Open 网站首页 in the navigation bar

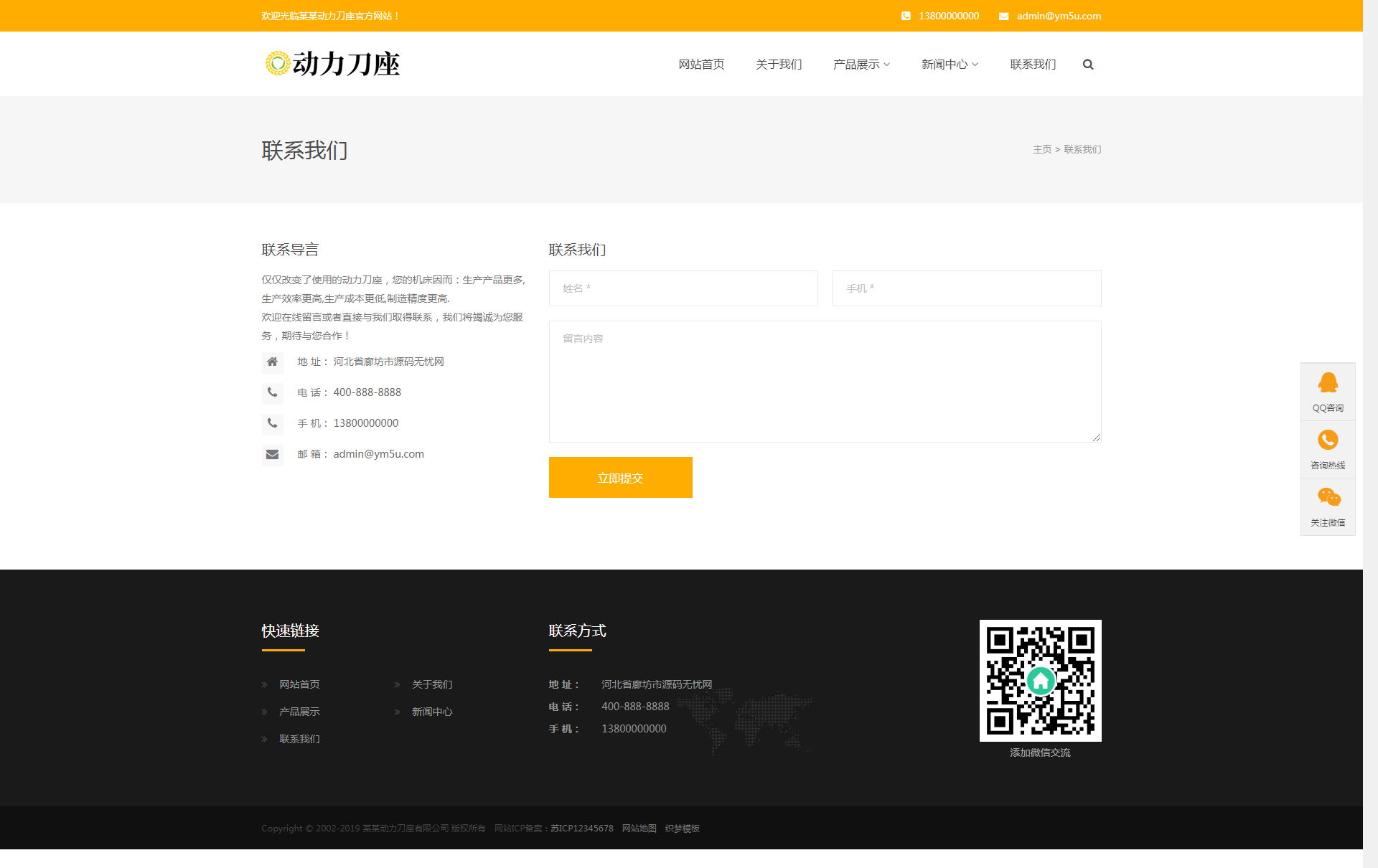coord(701,65)
